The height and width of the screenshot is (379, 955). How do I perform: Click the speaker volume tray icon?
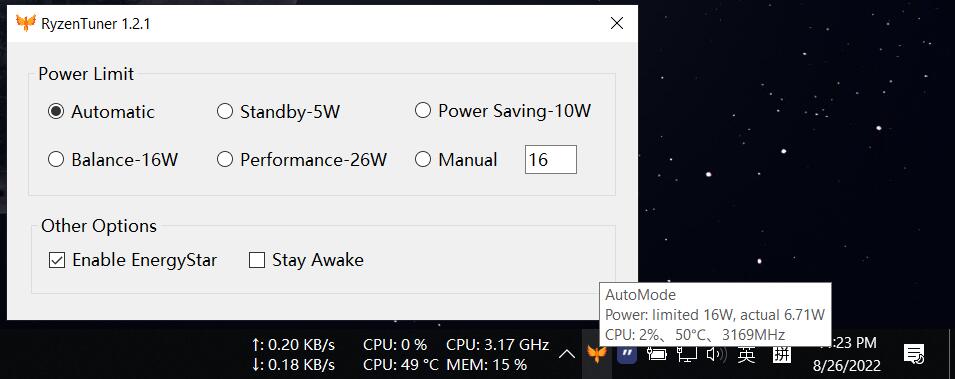(716, 353)
